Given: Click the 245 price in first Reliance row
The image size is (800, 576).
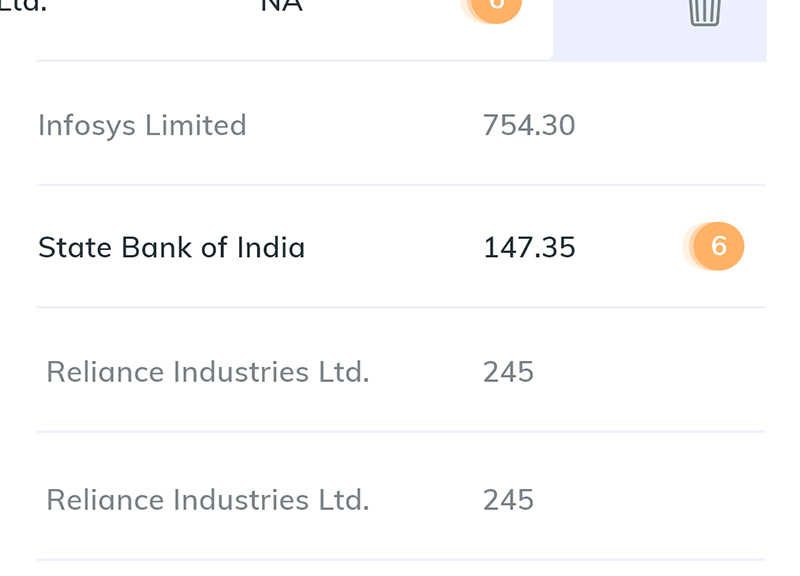Looking at the screenshot, I should pos(508,372).
